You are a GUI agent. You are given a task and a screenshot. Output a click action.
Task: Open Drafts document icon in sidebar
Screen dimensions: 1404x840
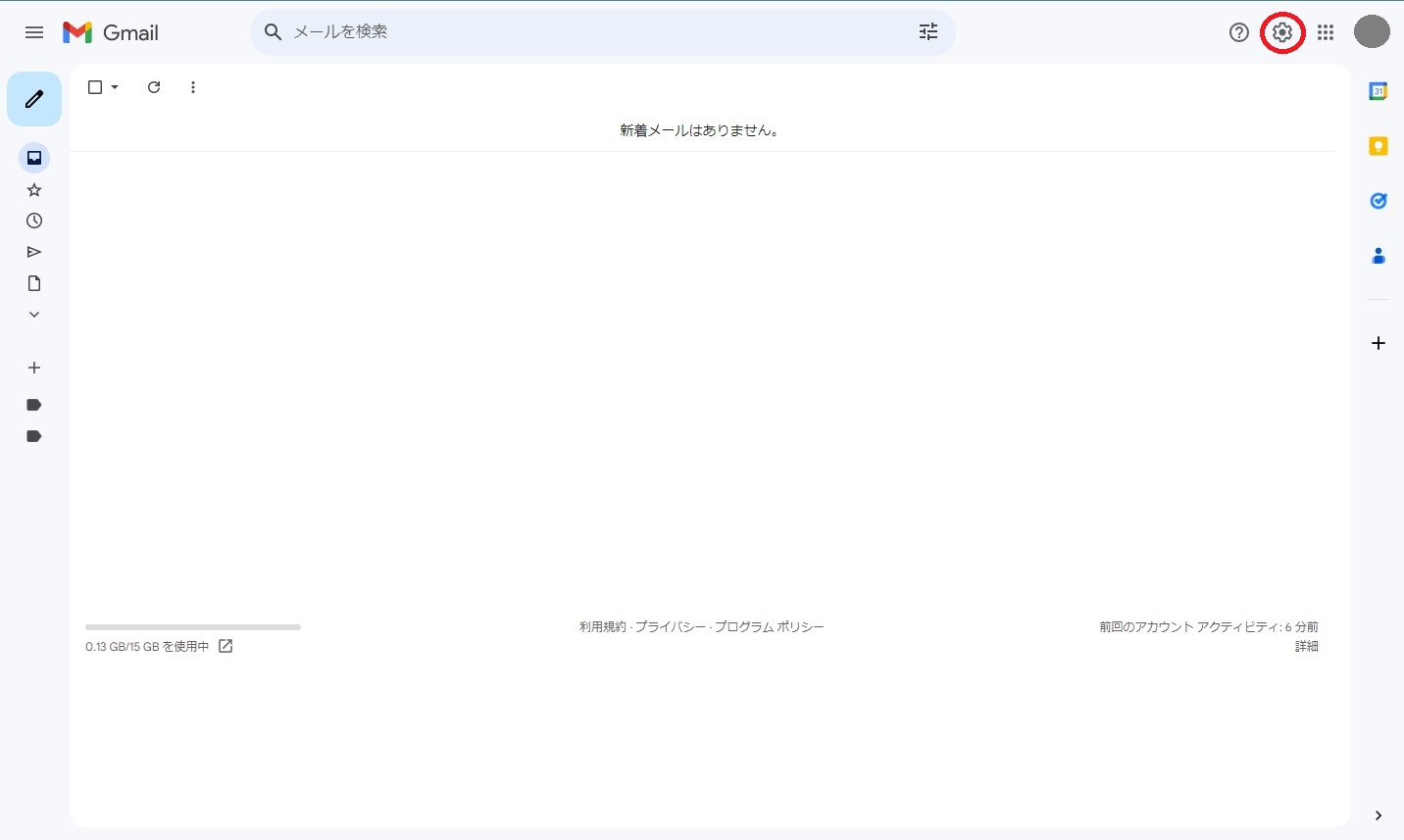(34, 283)
